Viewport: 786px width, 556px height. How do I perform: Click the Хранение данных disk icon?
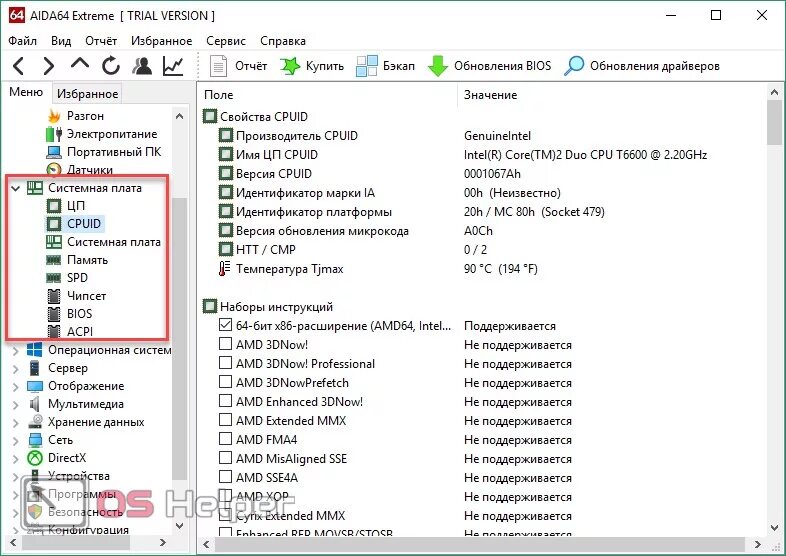[x=35, y=422]
